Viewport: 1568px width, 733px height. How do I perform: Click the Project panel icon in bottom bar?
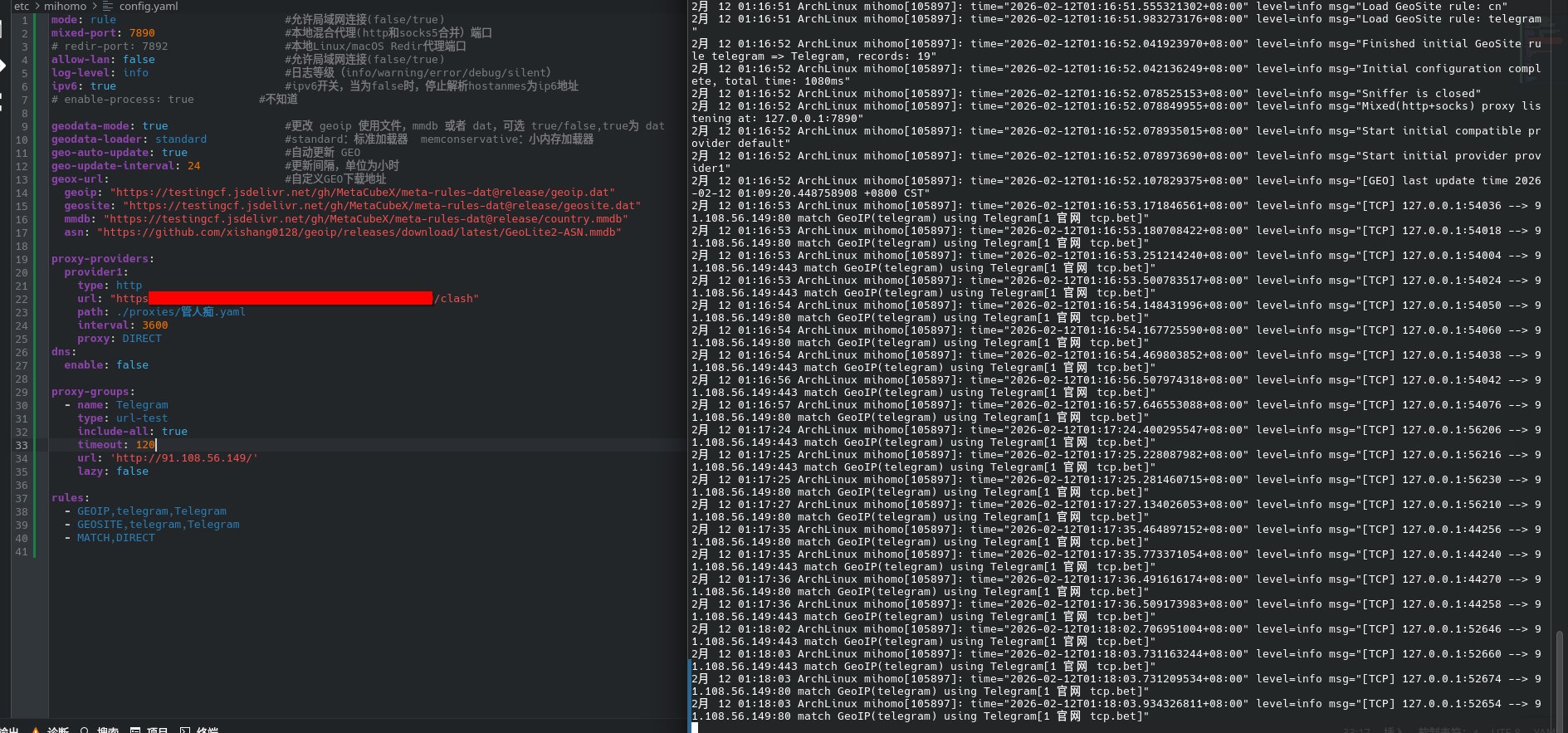tap(135, 730)
